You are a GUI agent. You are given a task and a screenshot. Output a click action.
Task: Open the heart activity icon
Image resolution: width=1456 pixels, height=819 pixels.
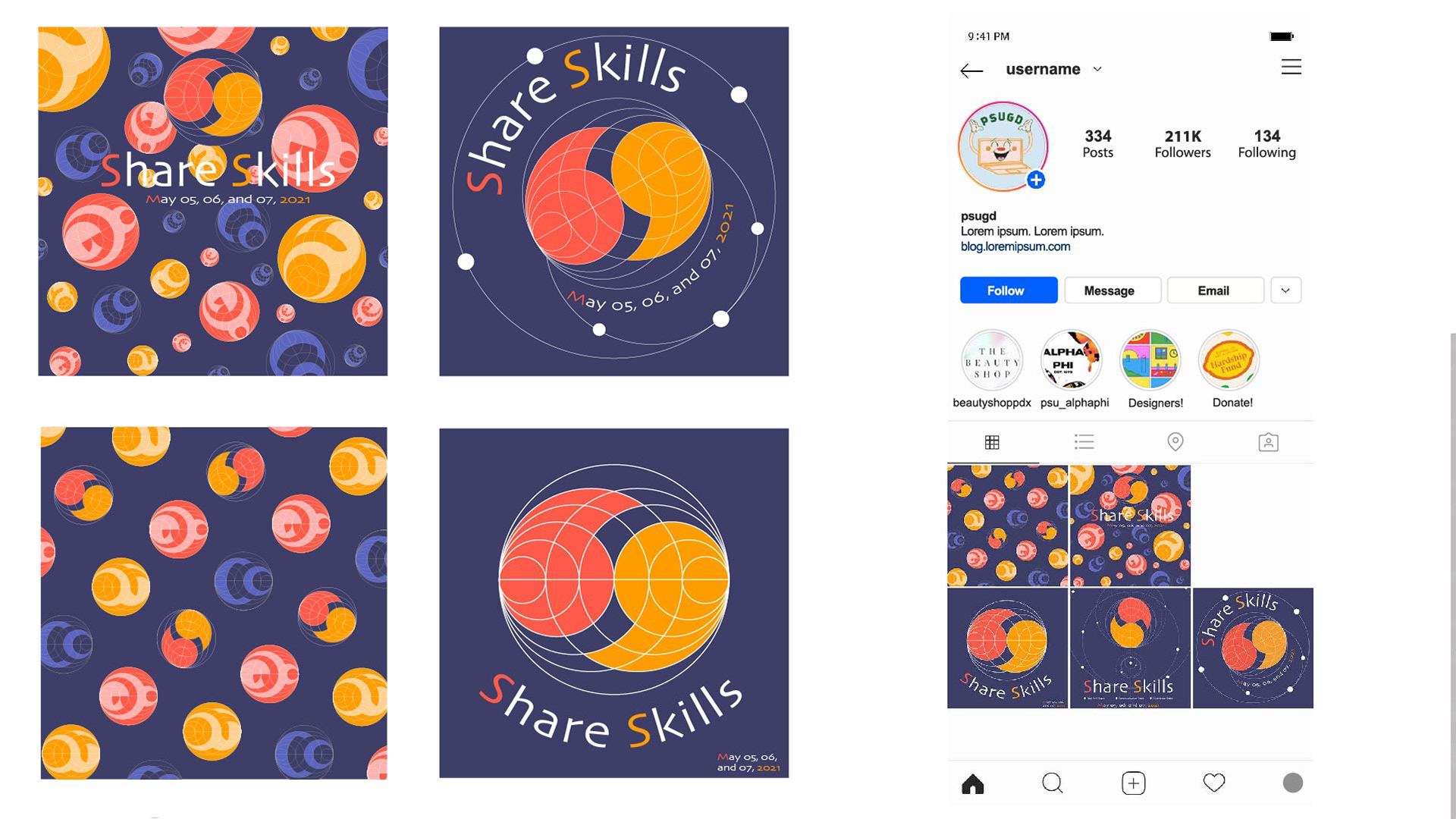1214,783
